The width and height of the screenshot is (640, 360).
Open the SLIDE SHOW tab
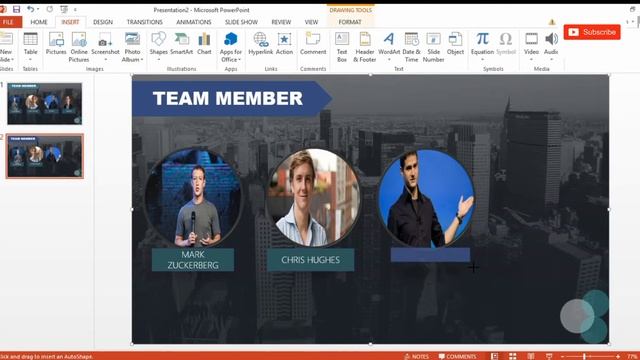click(241, 22)
